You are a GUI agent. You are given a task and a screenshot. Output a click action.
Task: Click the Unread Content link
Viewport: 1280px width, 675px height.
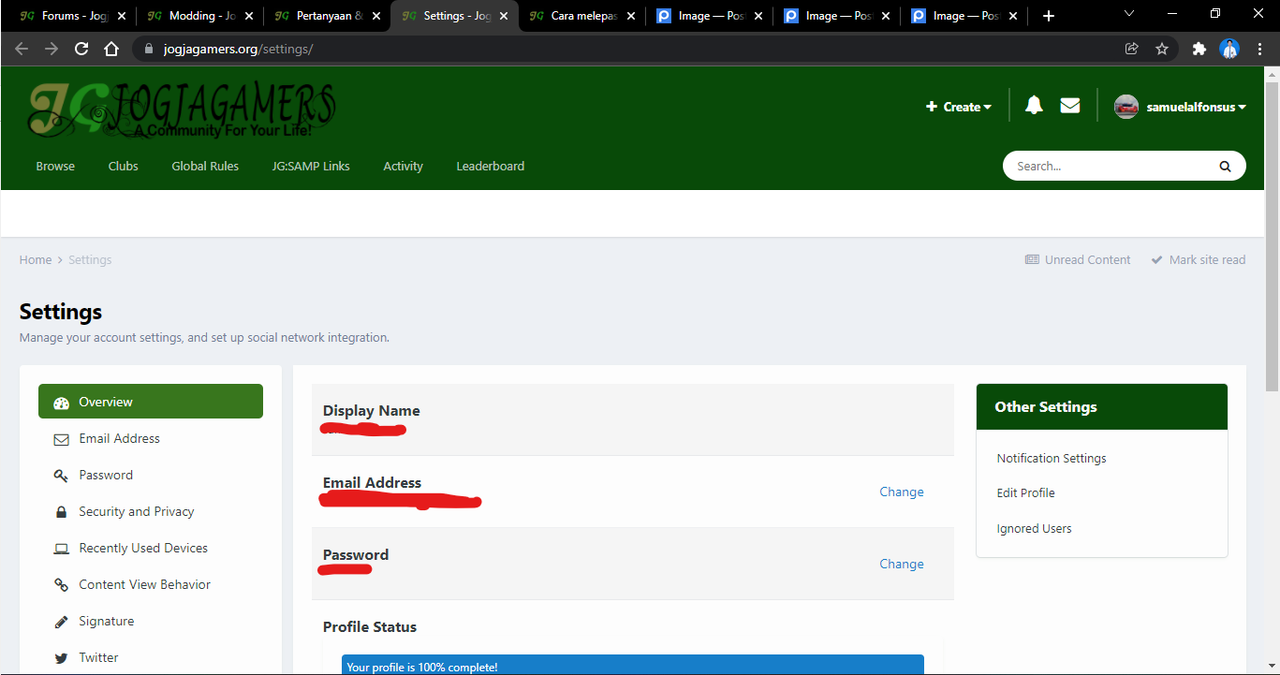[x=1077, y=259]
